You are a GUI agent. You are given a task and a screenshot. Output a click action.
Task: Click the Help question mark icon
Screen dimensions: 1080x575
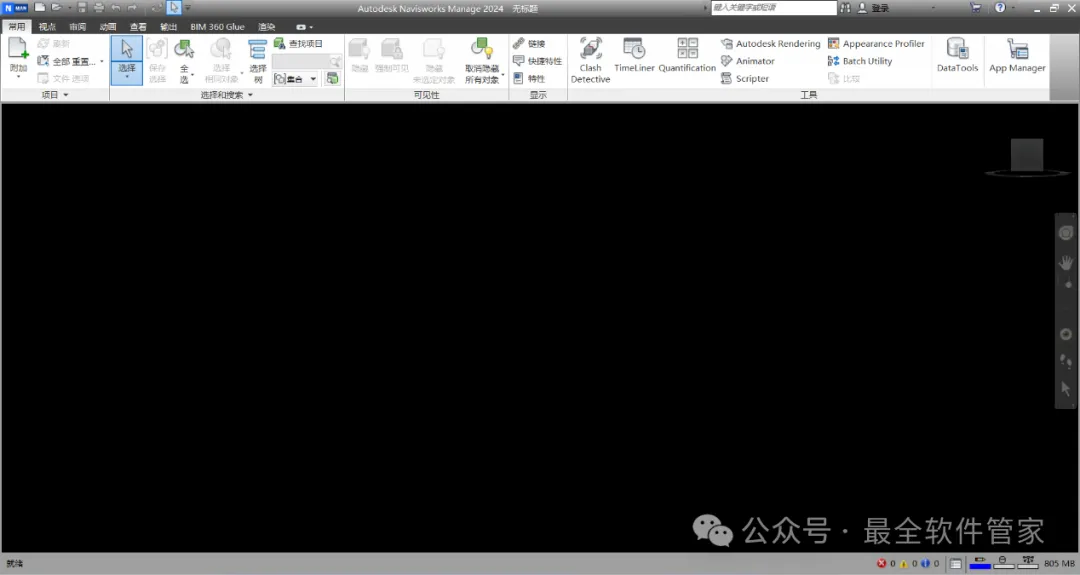[x=1000, y=8]
